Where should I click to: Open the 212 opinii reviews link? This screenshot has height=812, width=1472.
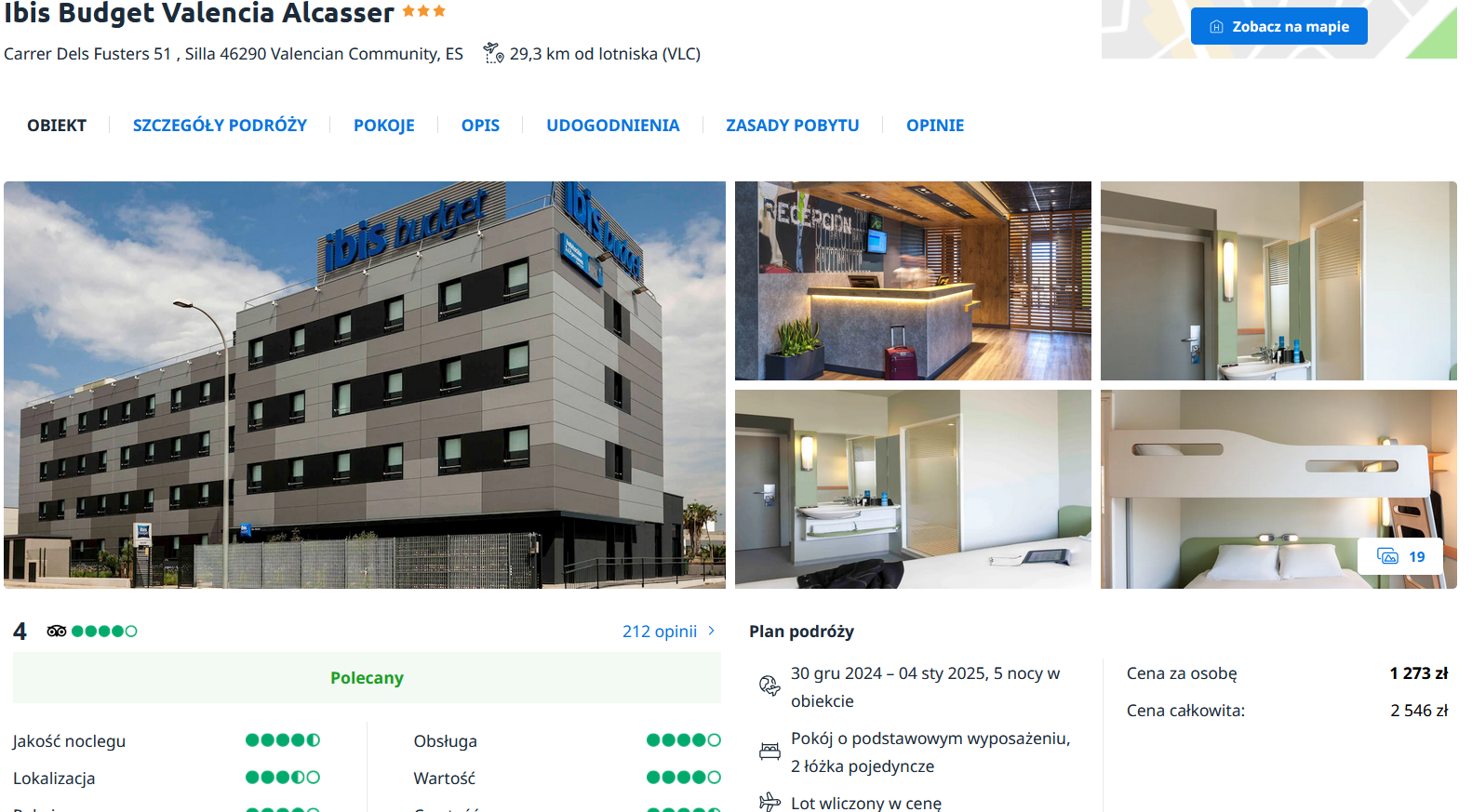pyautogui.click(x=660, y=632)
